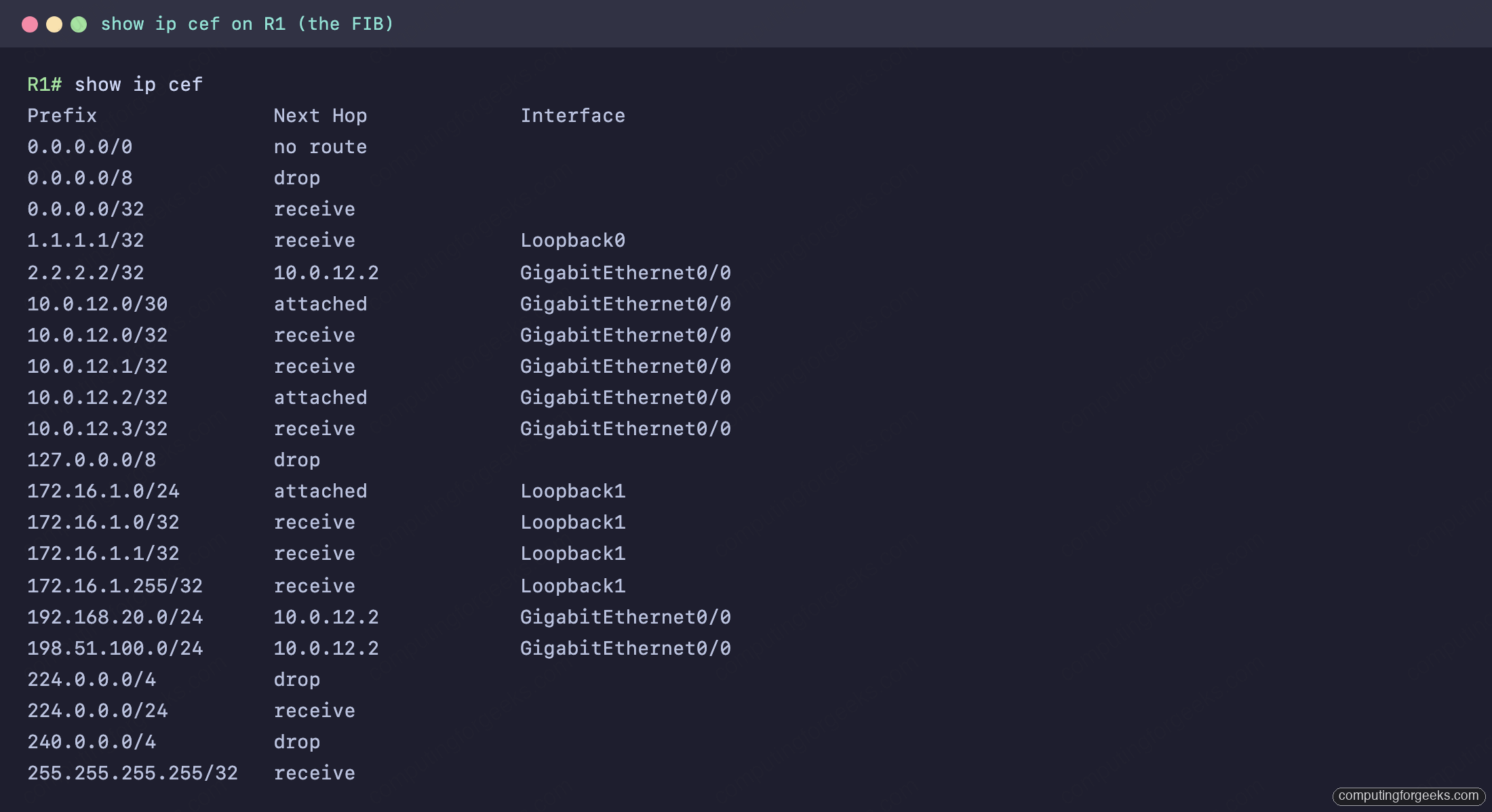The width and height of the screenshot is (1492, 812).
Task: Select prefix 10.0.12.0/30
Action: (98, 304)
